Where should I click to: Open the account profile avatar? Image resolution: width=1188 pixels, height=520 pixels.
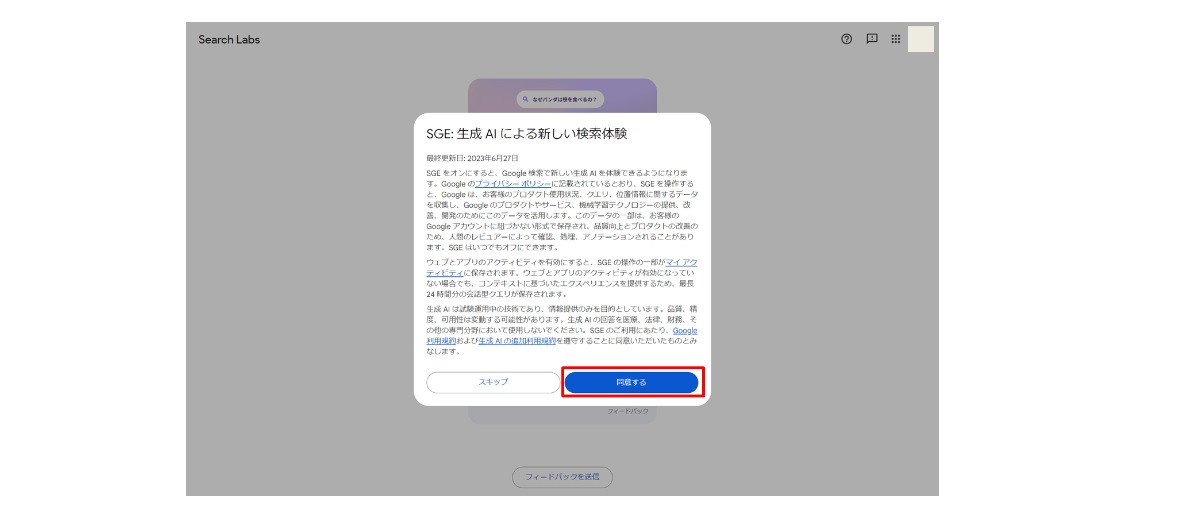[x=920, y=39]
